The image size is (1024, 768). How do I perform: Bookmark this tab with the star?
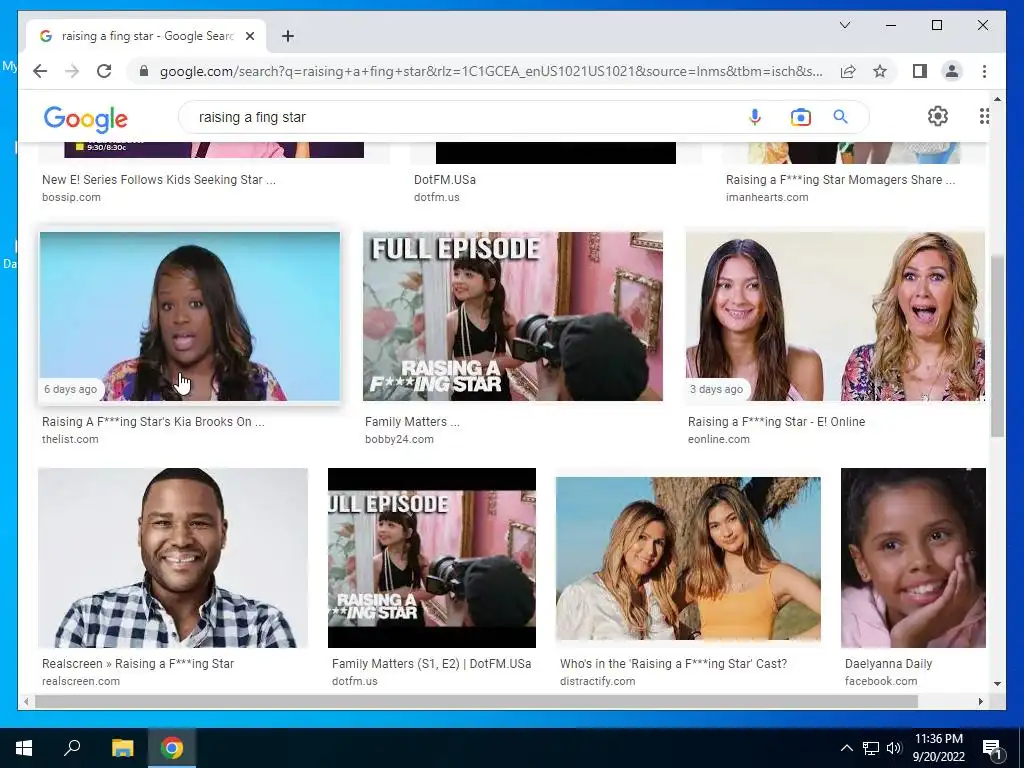880,71
